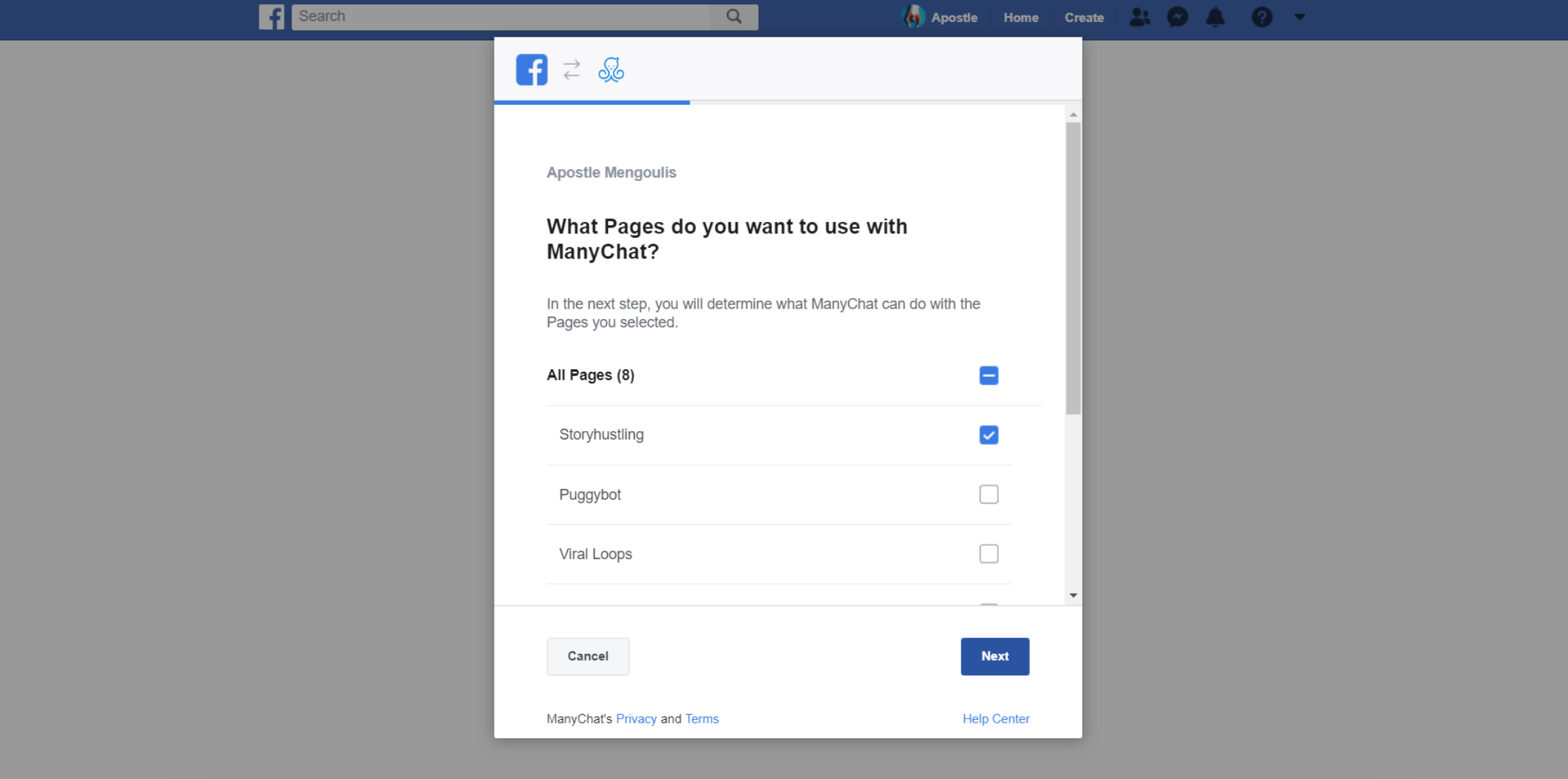Open ManyChat's Terms link
This screenshot has height=779, width=1568.
702,719
